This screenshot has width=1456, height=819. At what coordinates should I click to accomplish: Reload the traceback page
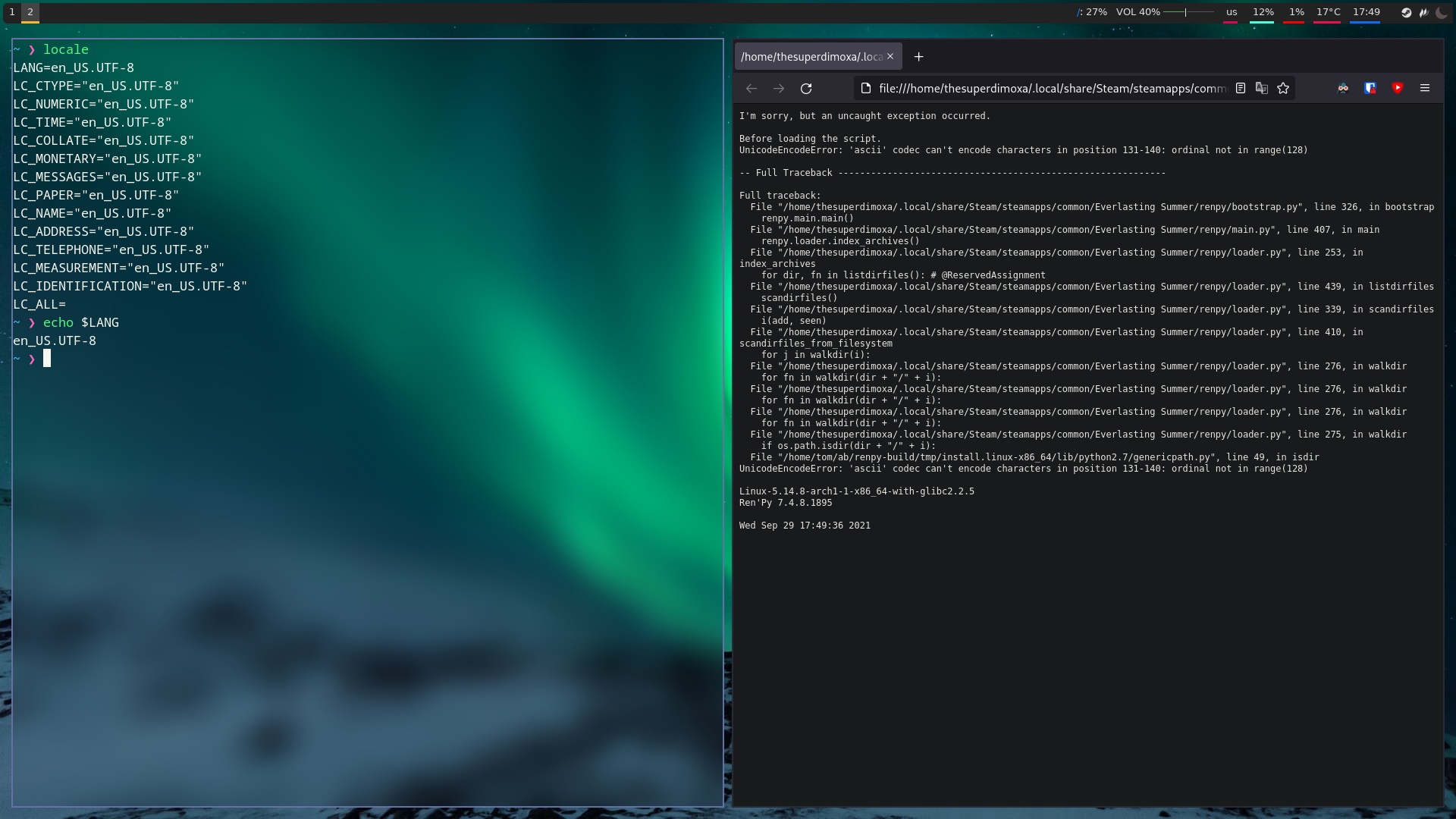pos(806,88)
